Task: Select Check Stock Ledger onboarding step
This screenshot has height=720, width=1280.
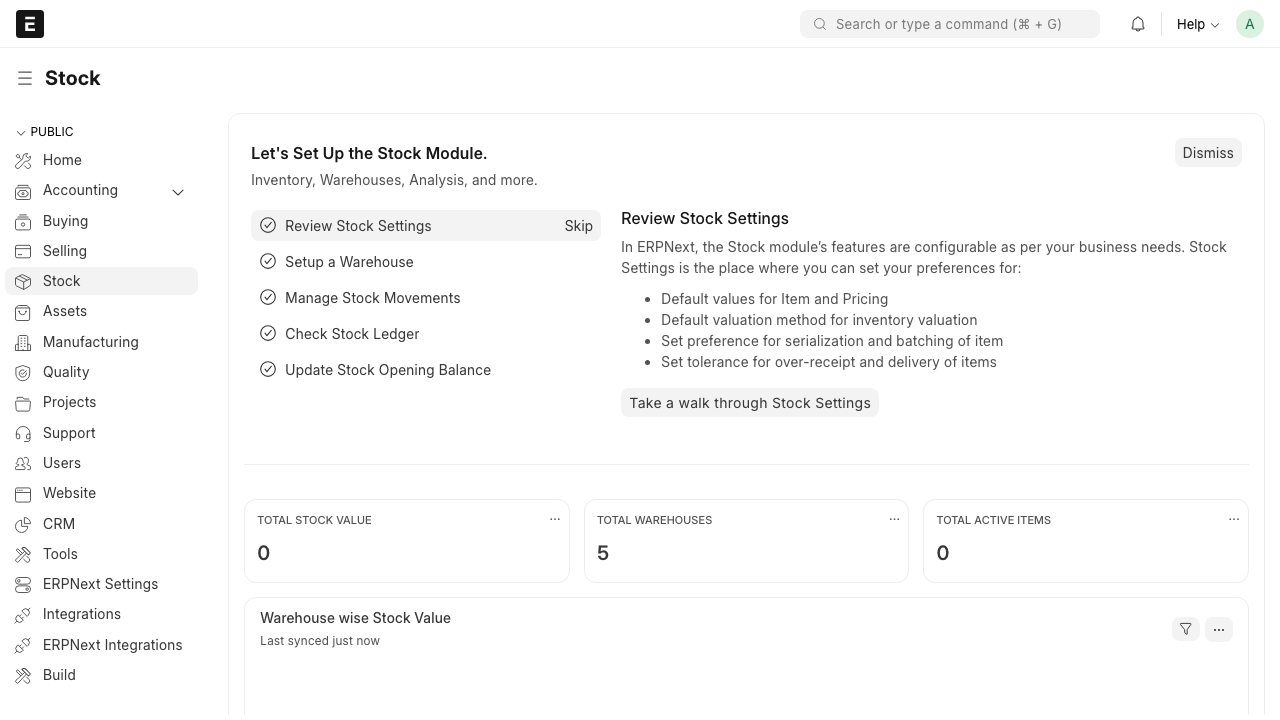Action: [x=426, y=334]
